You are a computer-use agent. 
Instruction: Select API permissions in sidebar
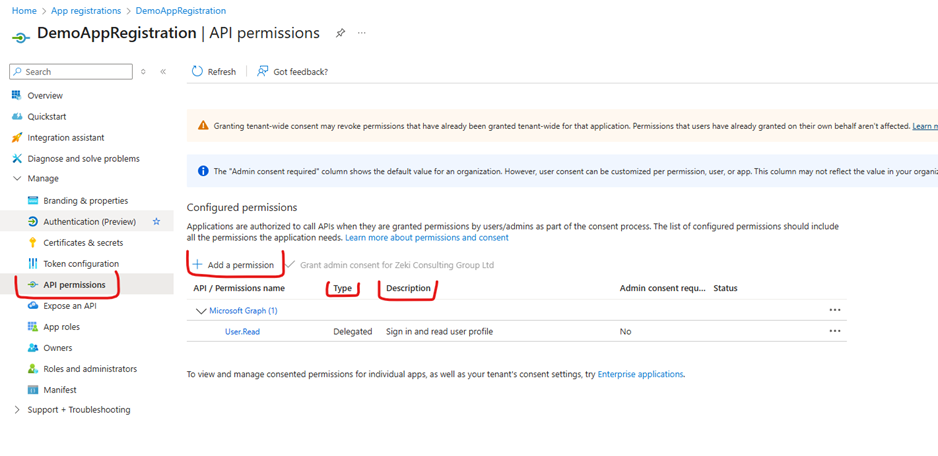pos(73,285)
